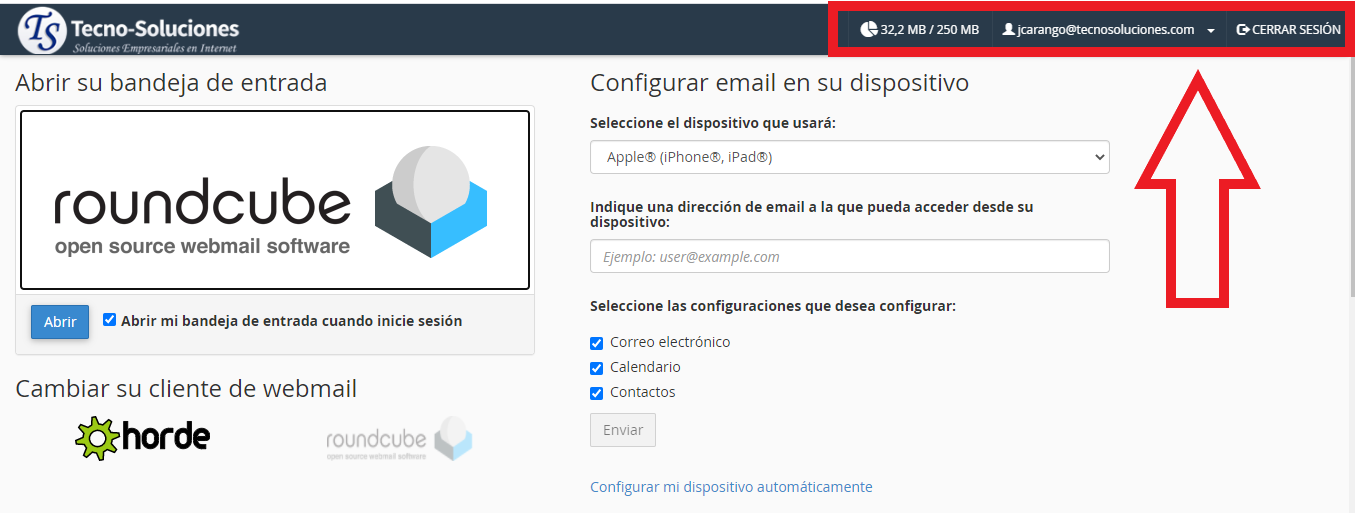Screen dimensions: 1355x513
Task: Uncheck the Correo electrónico checkbox
Action: [597, 343]
